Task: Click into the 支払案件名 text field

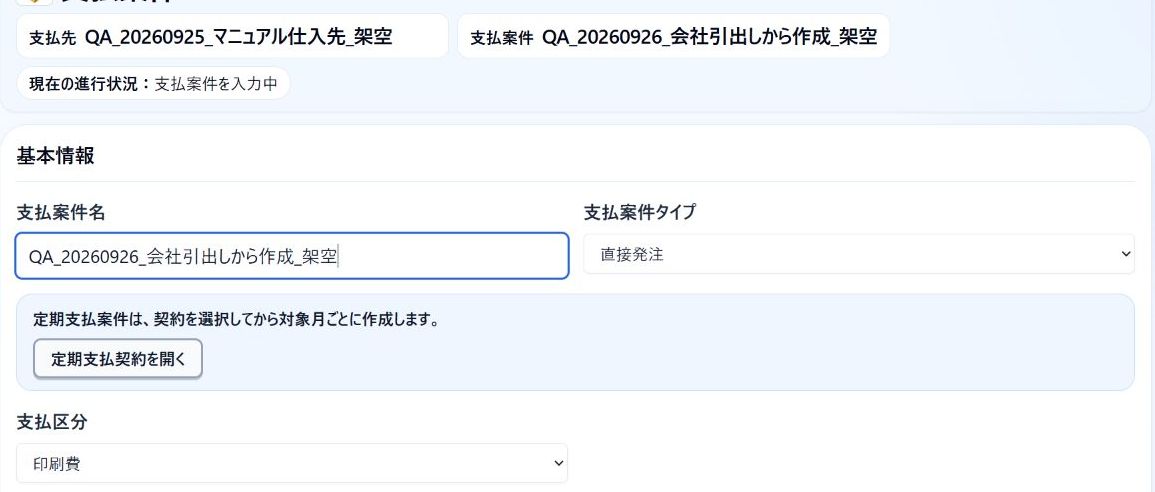Action: coord(292,256)
